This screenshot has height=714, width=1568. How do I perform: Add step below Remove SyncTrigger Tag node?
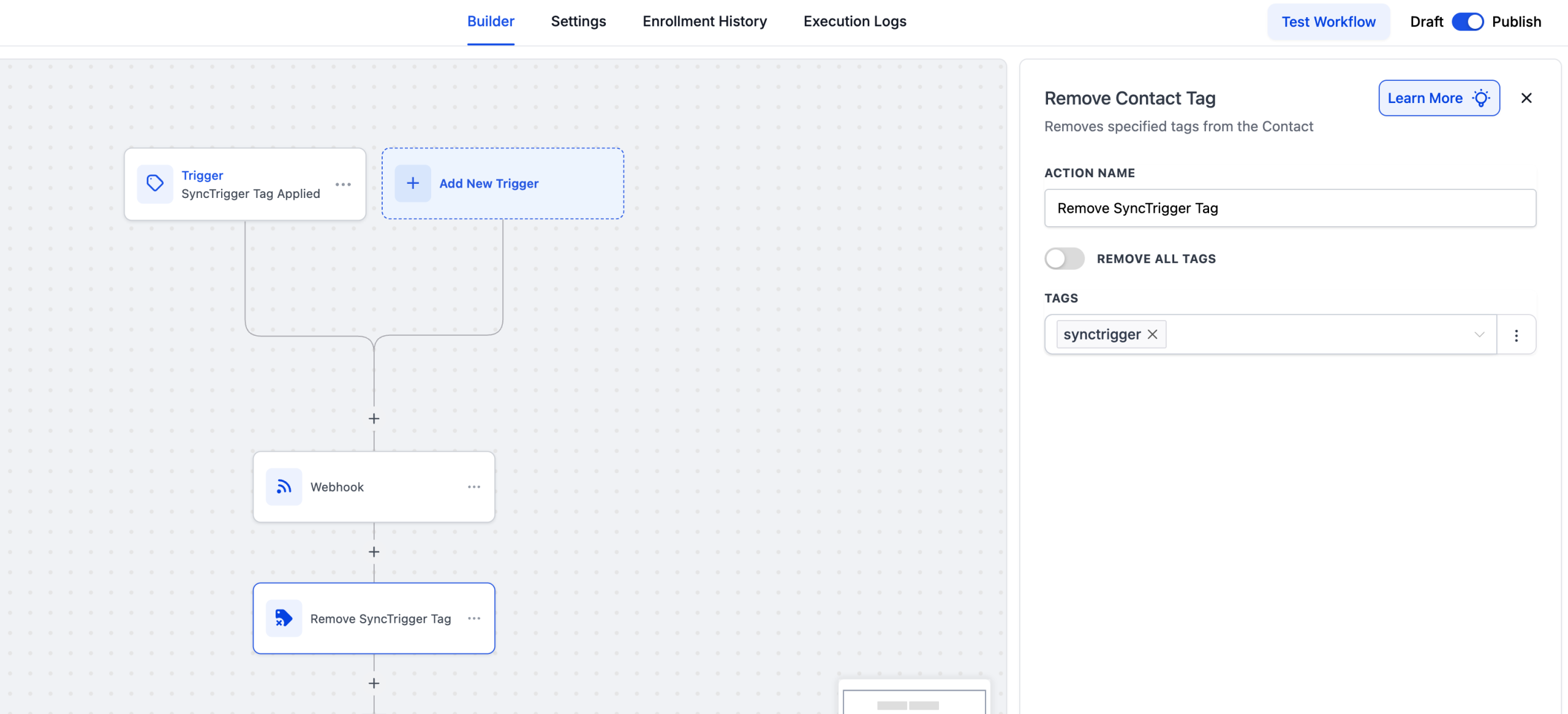(x=374, y=683)
